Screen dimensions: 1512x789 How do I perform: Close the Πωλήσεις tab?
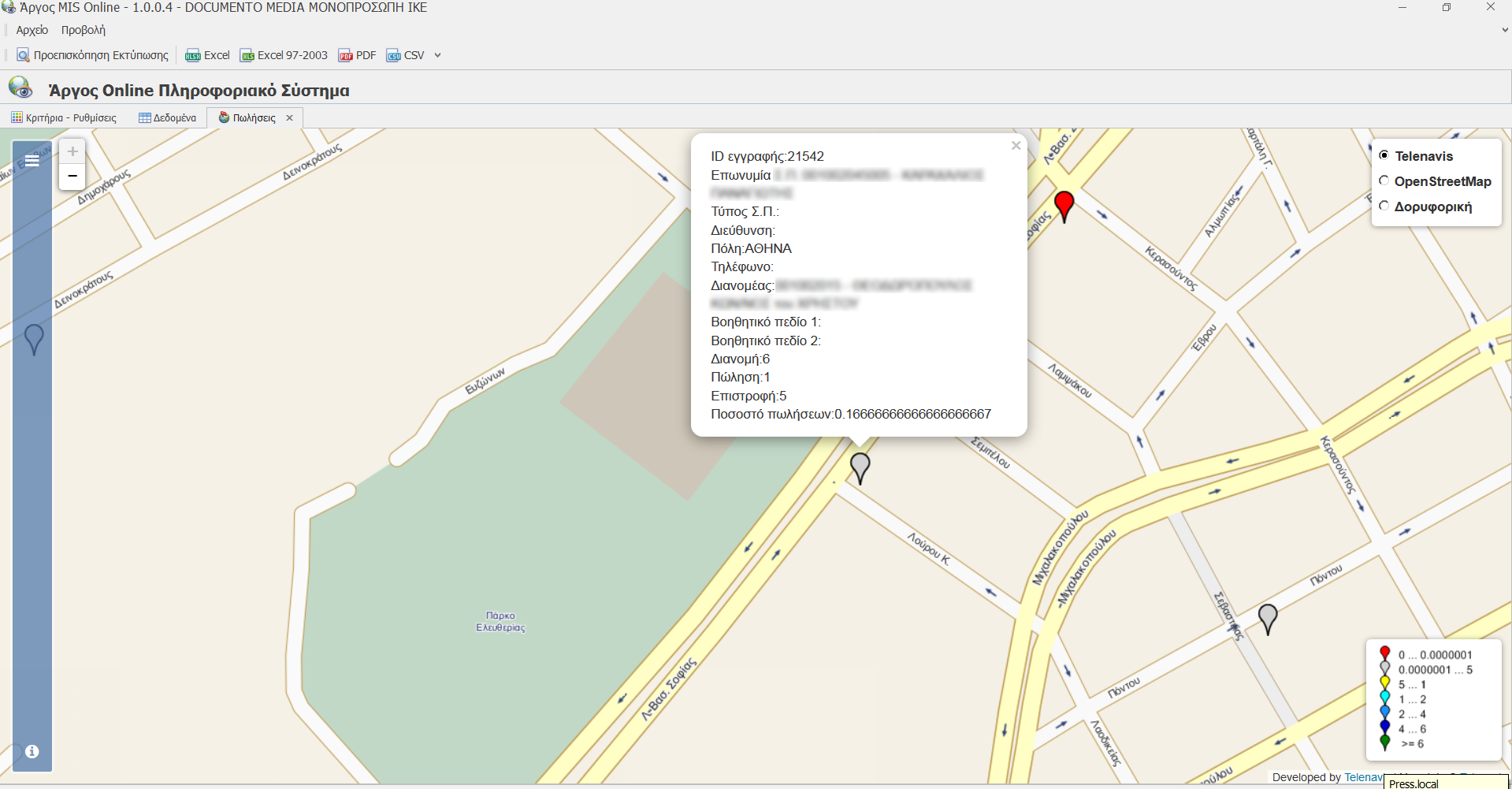coord(290,117)
